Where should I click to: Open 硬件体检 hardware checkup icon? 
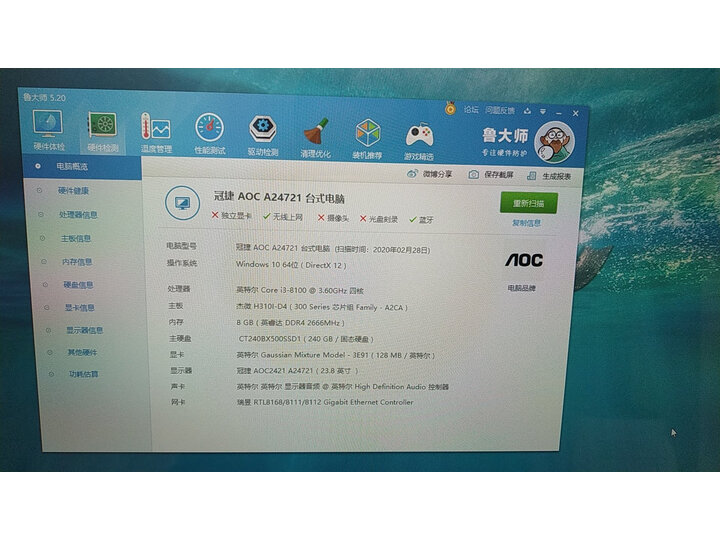tap(49, 130)
